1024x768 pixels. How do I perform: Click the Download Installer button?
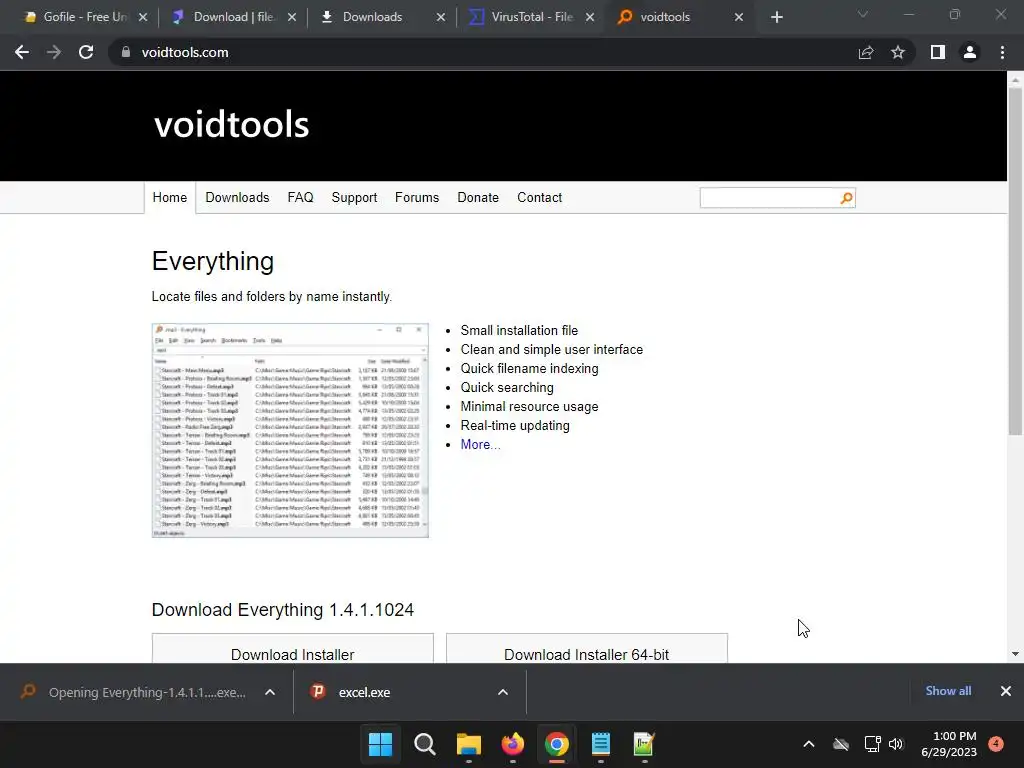(x=293, y=649)
